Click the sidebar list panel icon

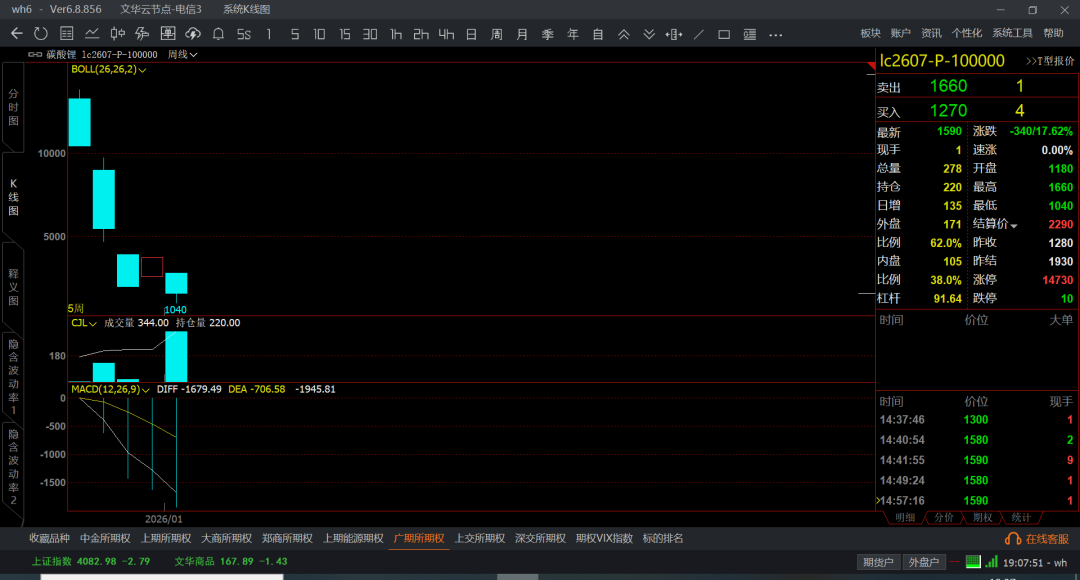749,34
